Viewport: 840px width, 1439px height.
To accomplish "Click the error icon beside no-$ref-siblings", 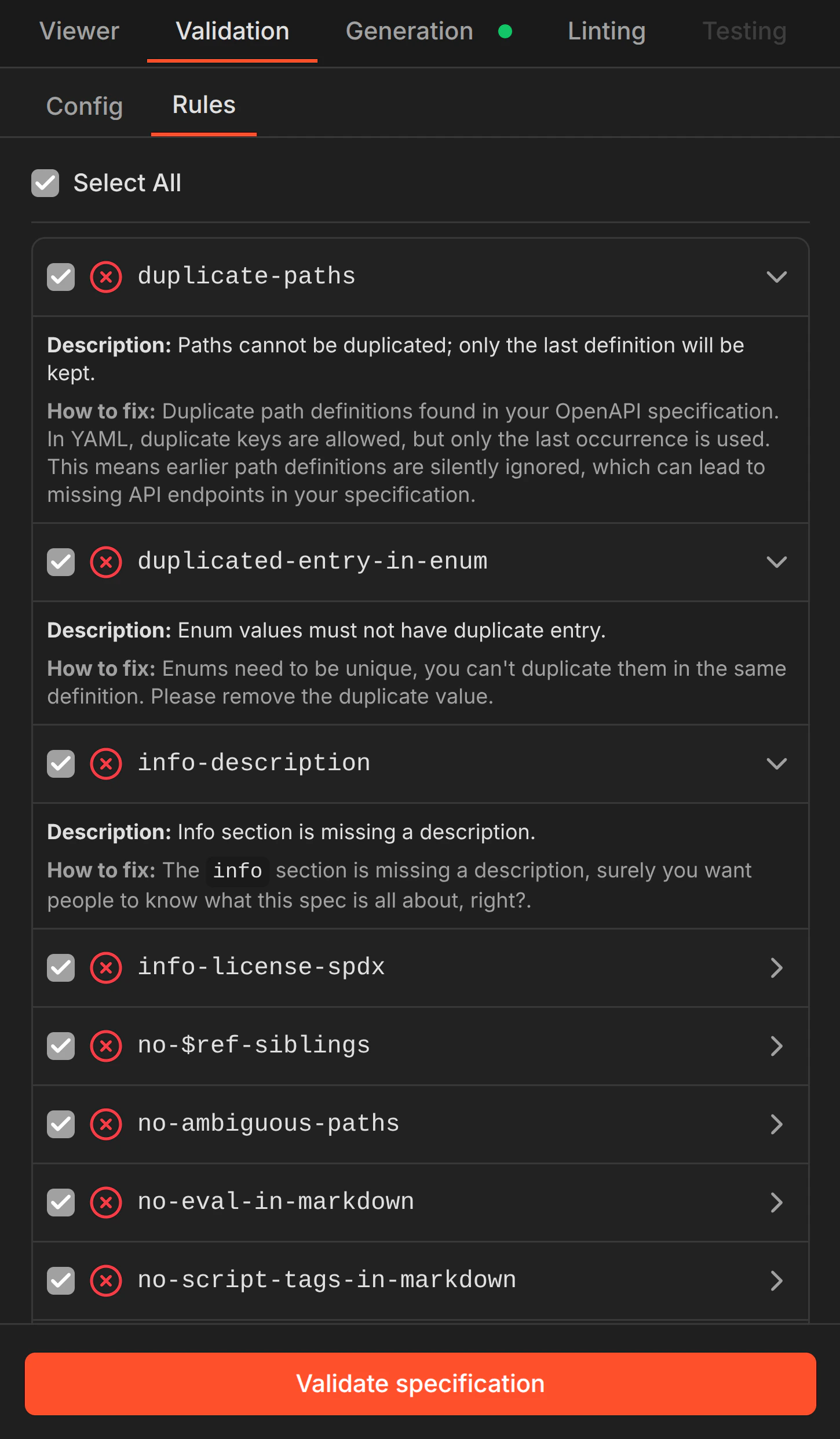I will [x=106, y=1046].
